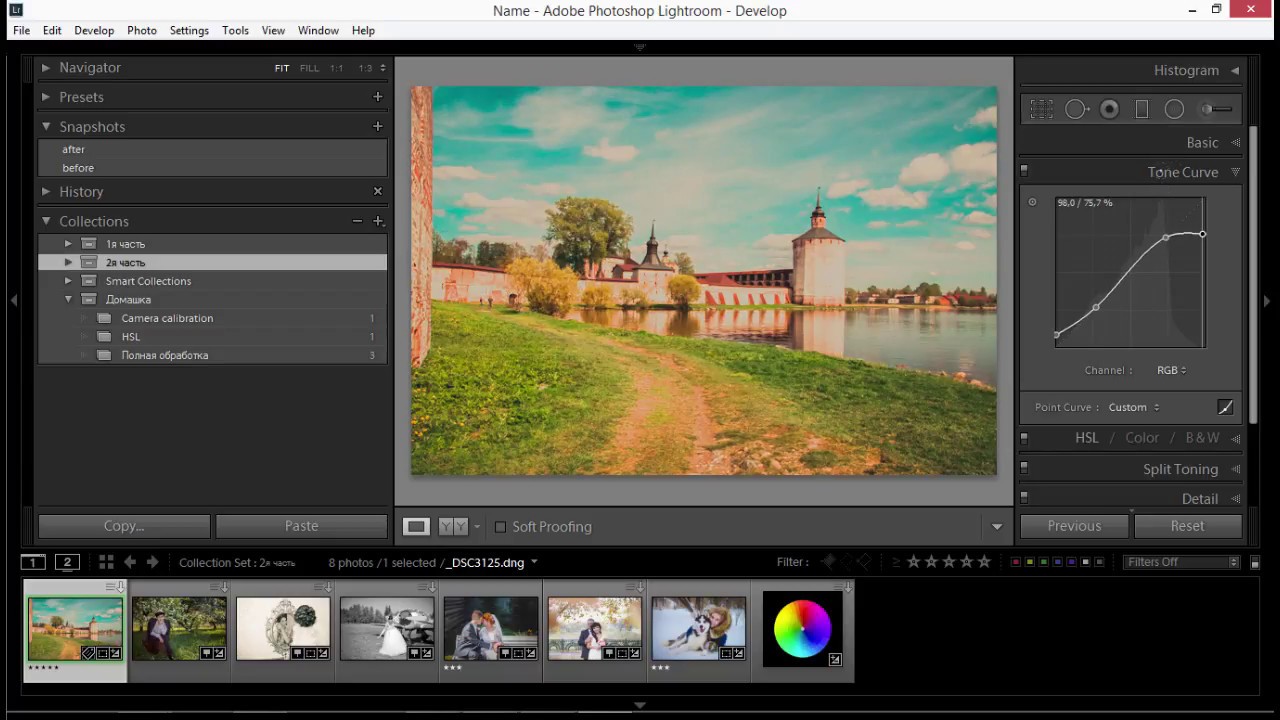Screen dimensions: 1280x720
Task: Select the Graduated Filter tool
Action: tap(1142, 109)
